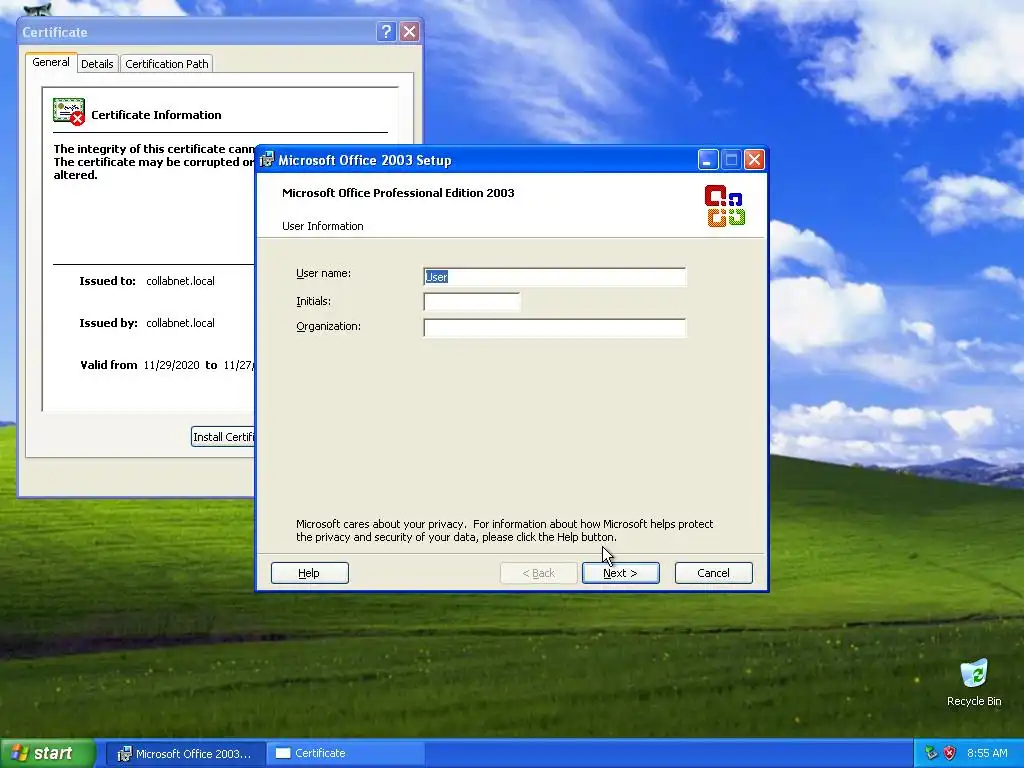Focus the User name input field
Viewport: 1024px width, 768px height.
554,277
